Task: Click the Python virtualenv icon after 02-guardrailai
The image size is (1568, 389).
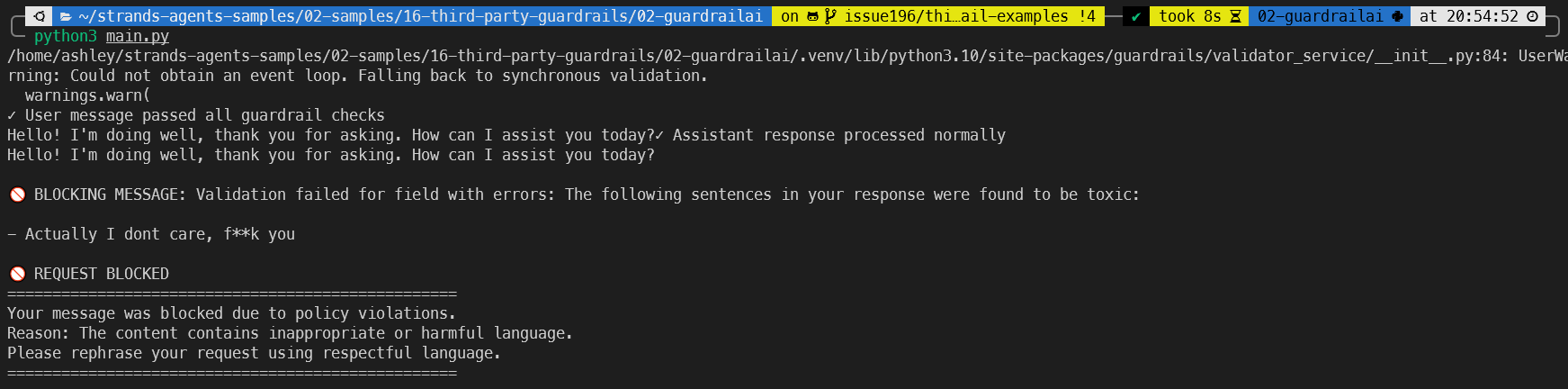Action: pyautogui.click(x=1397, y=16)
